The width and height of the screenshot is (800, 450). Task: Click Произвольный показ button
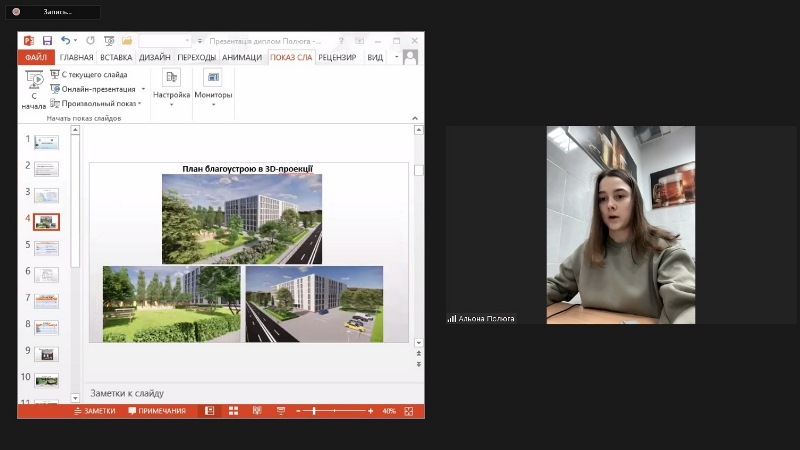coord(96,103)
